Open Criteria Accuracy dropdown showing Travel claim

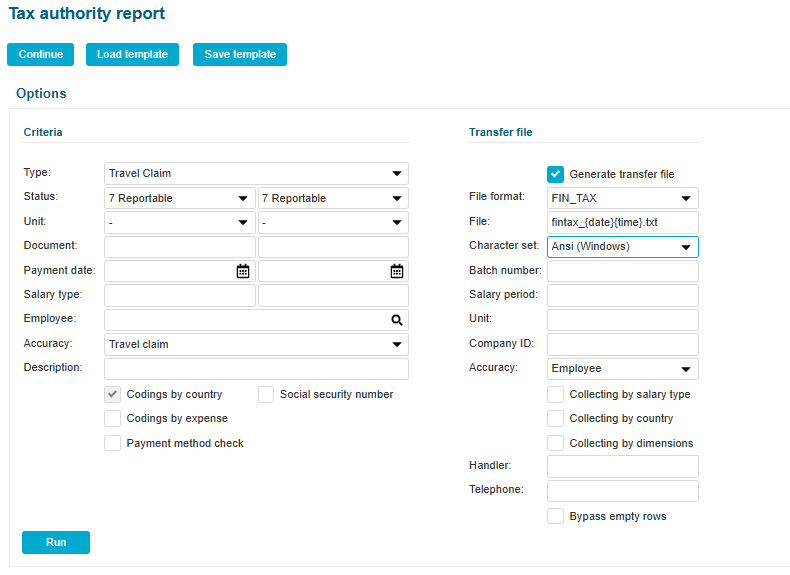pyautogui.click(x=256, y=344)
